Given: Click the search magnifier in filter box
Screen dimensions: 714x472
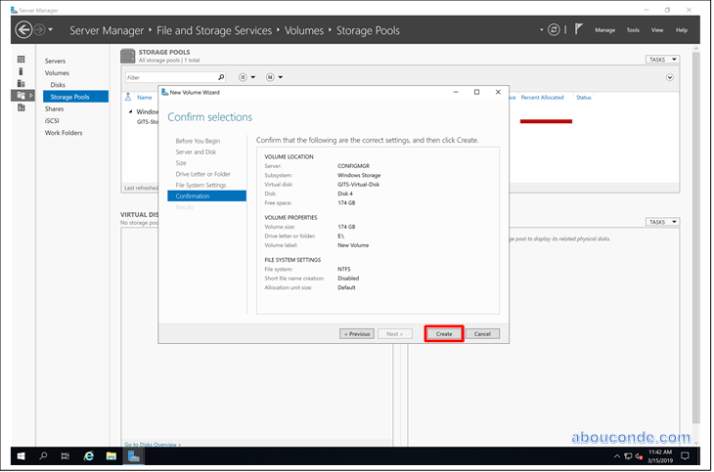Looking at the screenshot, I should click(x=221, y=77).
